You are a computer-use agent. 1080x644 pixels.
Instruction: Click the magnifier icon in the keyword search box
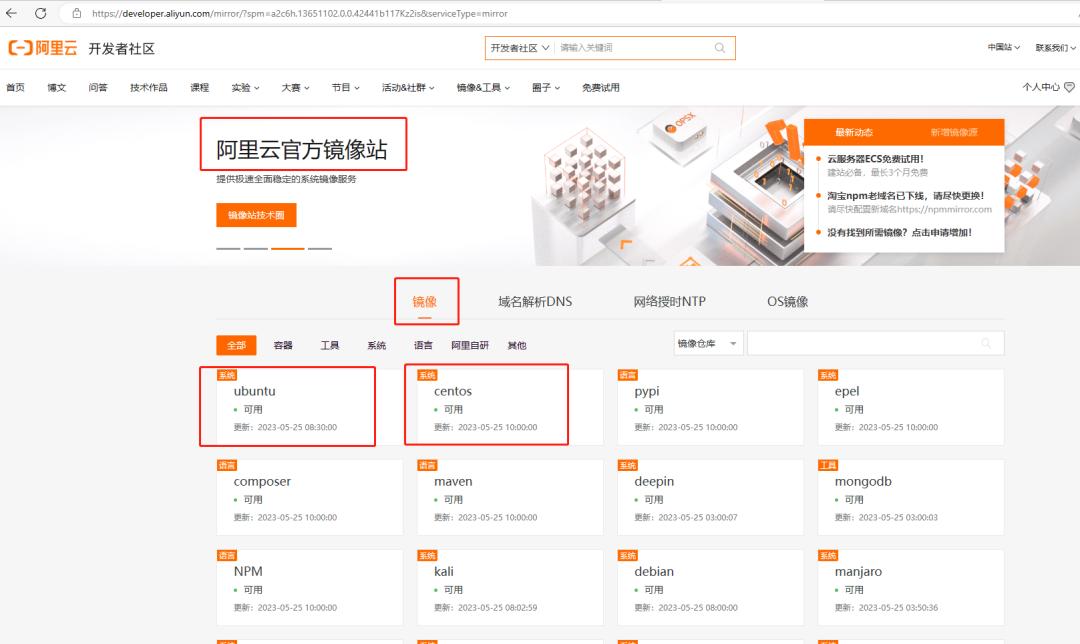click(x=719, y=47)
